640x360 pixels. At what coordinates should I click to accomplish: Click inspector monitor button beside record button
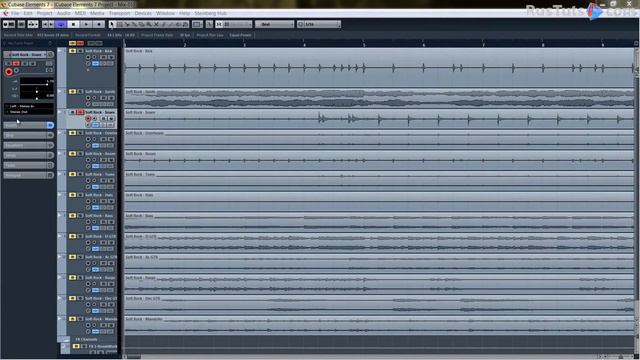(17, 71)
